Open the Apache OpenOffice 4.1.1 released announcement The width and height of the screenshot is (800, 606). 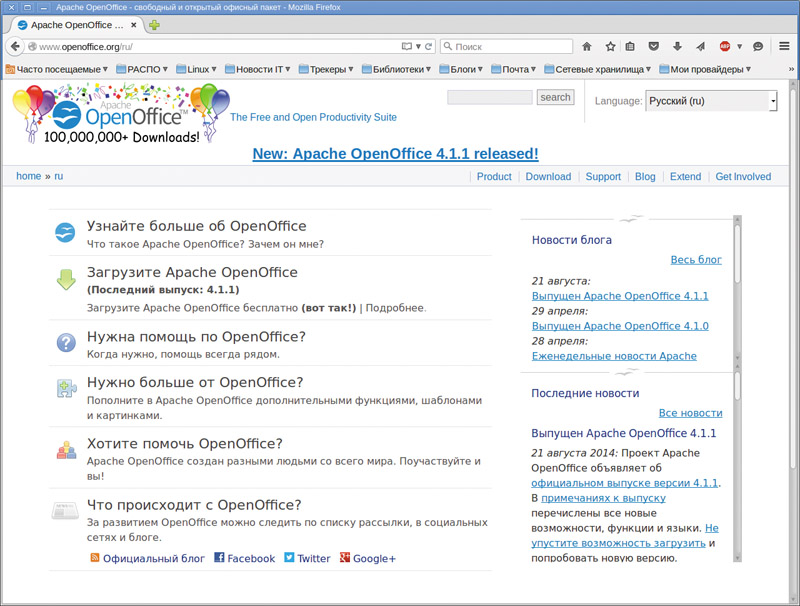(395, 154)
